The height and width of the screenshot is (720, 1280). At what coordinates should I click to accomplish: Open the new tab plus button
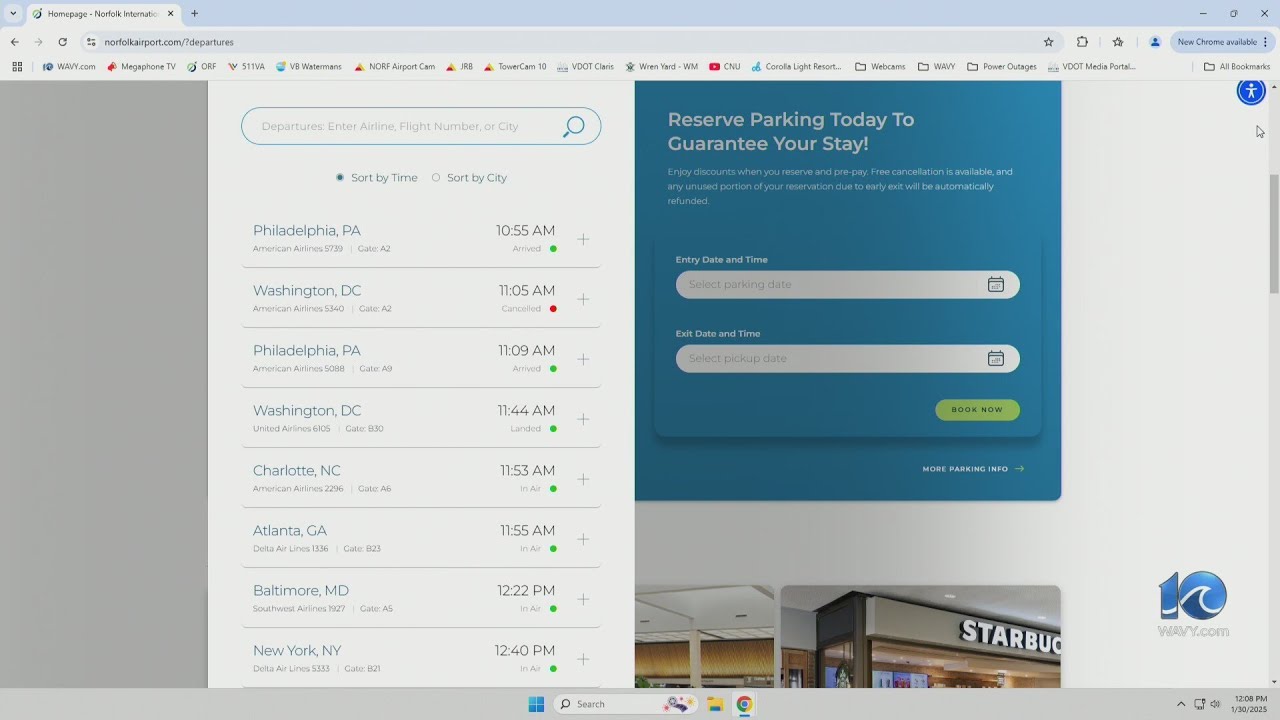pyautogui.click(x=194, y=14)
